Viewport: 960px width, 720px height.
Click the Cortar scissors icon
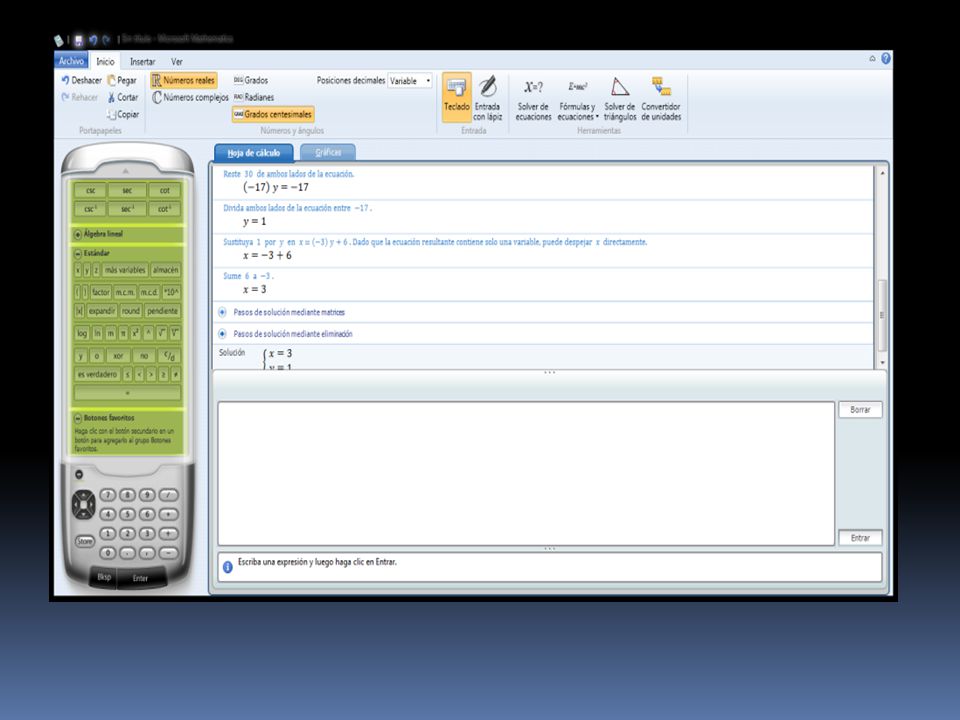[x=111, y=97]
